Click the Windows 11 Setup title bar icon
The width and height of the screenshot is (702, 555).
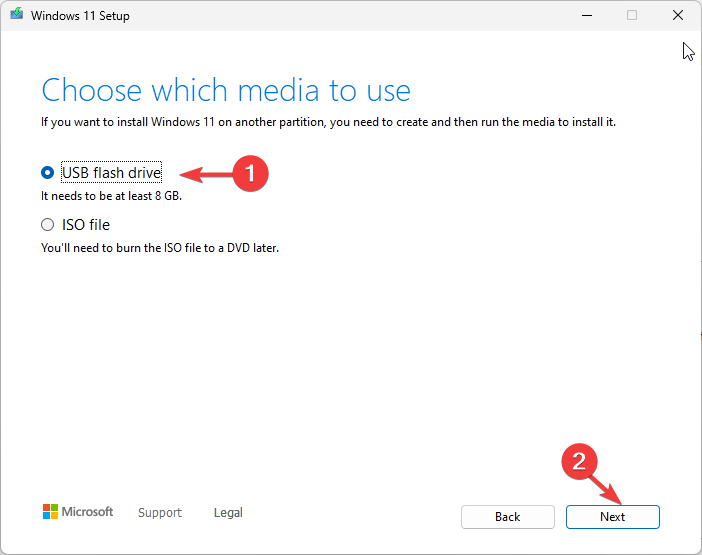coord(17,14)
